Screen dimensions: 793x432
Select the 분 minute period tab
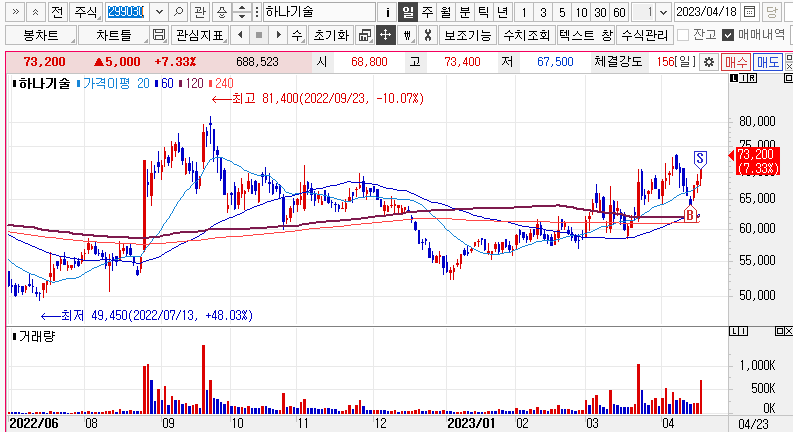[x=464, y=12]
